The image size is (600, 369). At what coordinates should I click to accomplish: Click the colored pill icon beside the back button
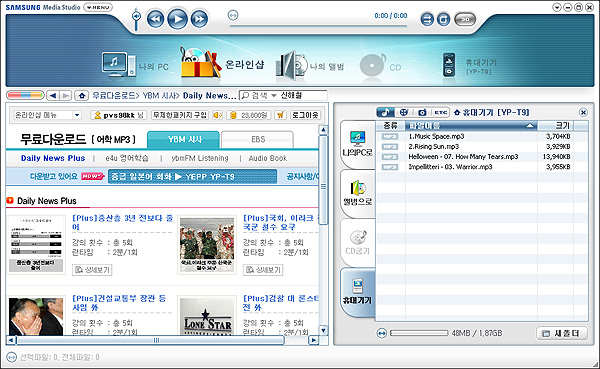25,95
